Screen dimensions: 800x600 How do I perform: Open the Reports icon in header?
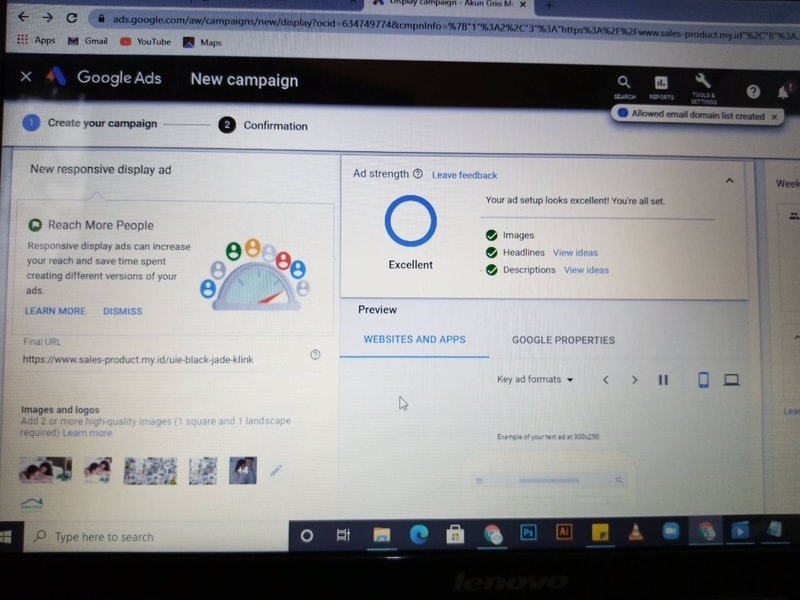pos(661,84)
